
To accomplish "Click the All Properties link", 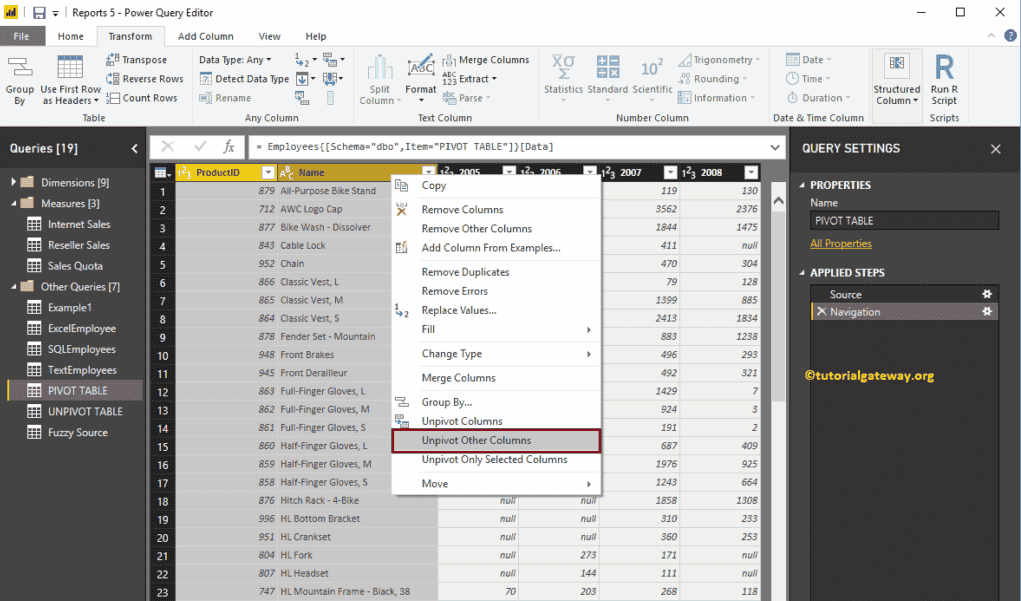I will [x=841, y=243].
